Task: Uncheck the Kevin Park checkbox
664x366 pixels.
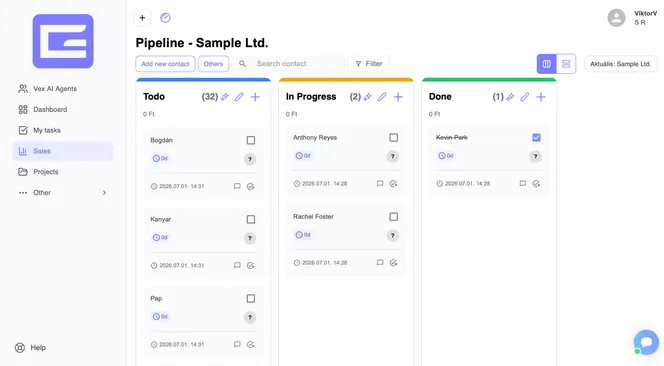Action: [x=536, y=138]
